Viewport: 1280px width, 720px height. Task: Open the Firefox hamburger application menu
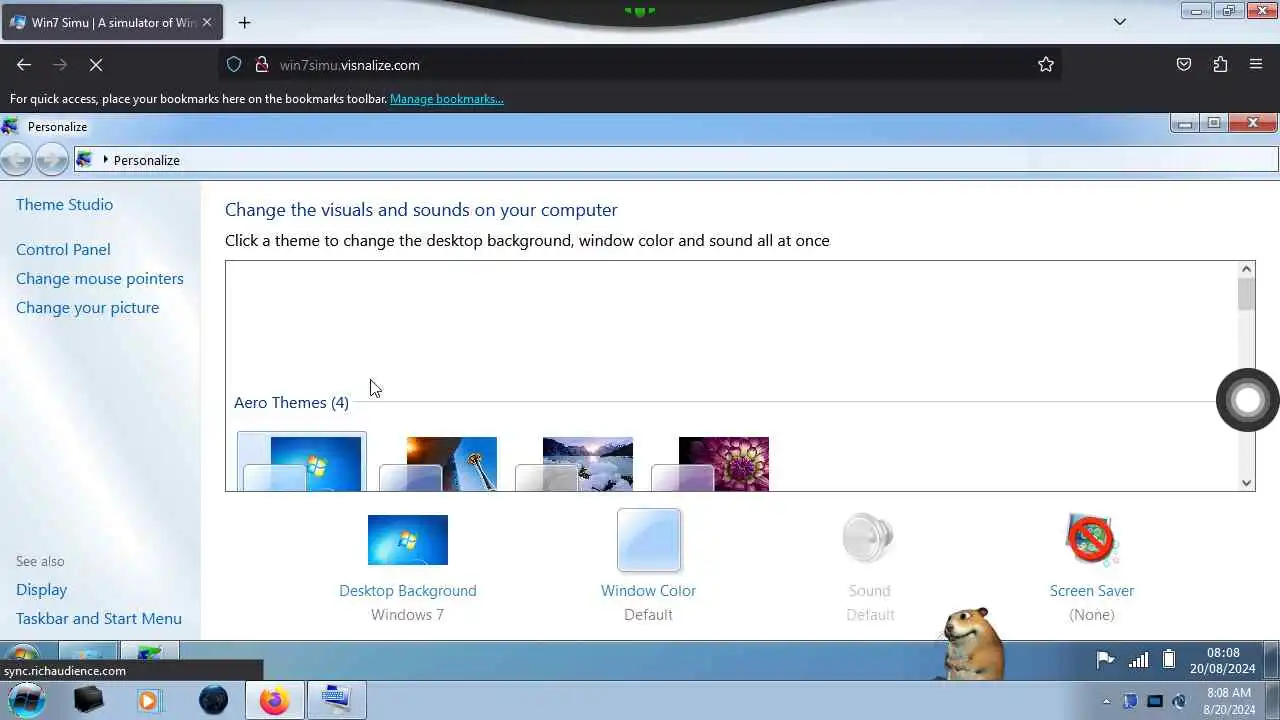[1256, 64]
